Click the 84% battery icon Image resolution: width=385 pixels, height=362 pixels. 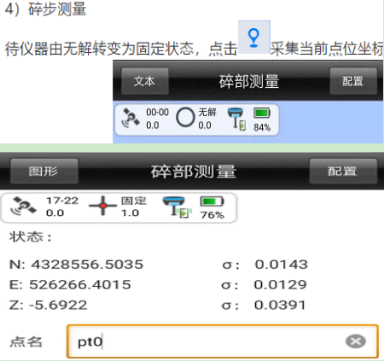[262, 113]
